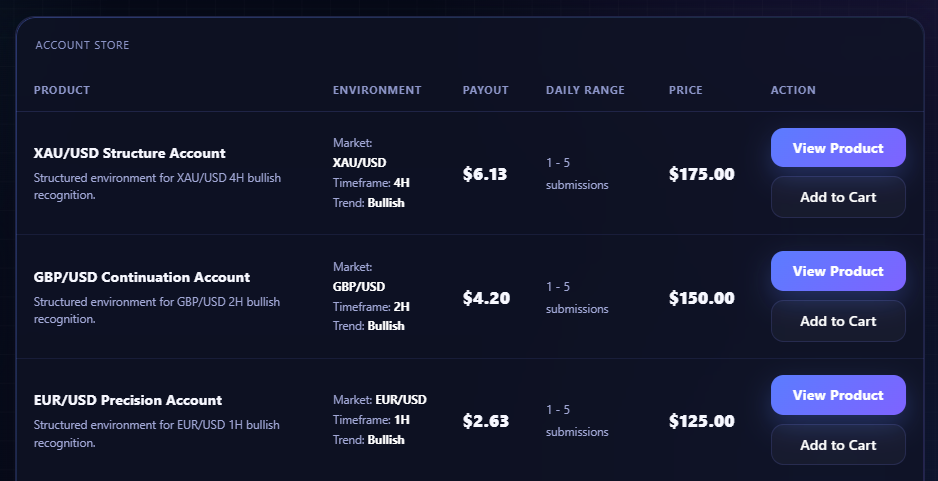The height and width of the screenshot is (481, 938).
Task: Click the GBP/USD 2H bullish description text
Action: tap(157, 310)
